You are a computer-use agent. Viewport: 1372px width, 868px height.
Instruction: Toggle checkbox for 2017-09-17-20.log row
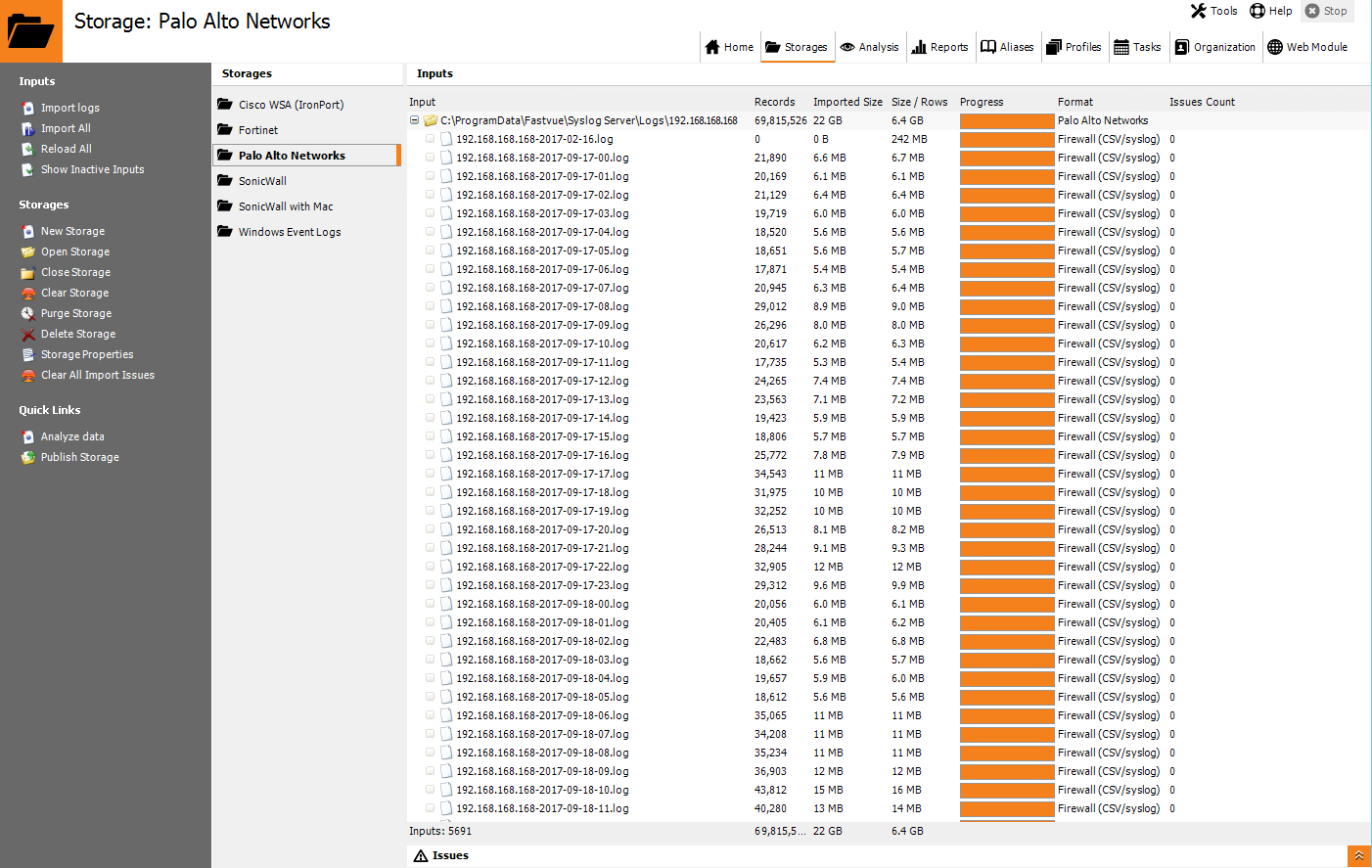pos(430,529)
